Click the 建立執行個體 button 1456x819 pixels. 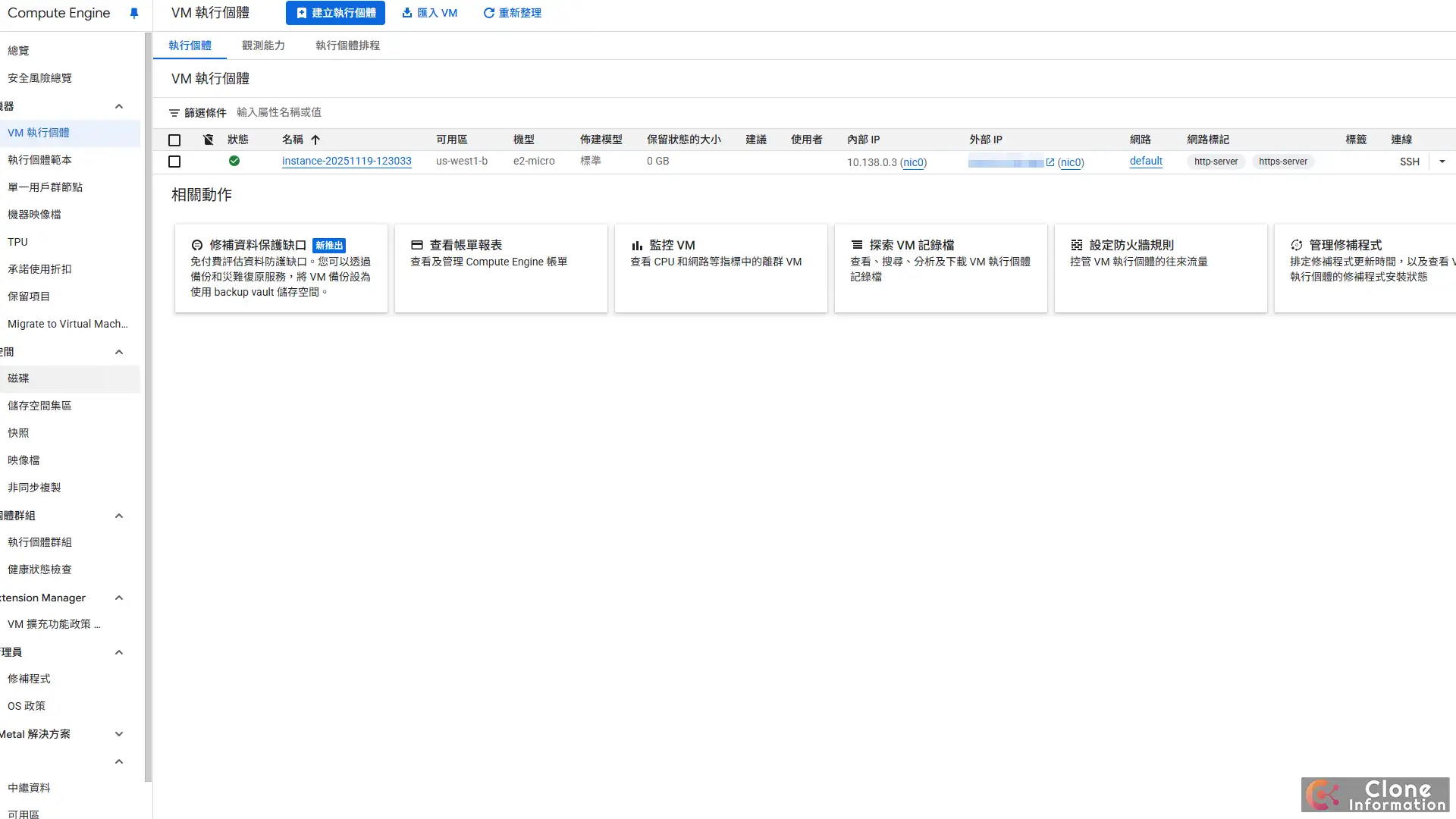pyautogui.click(x=335, y=13)
